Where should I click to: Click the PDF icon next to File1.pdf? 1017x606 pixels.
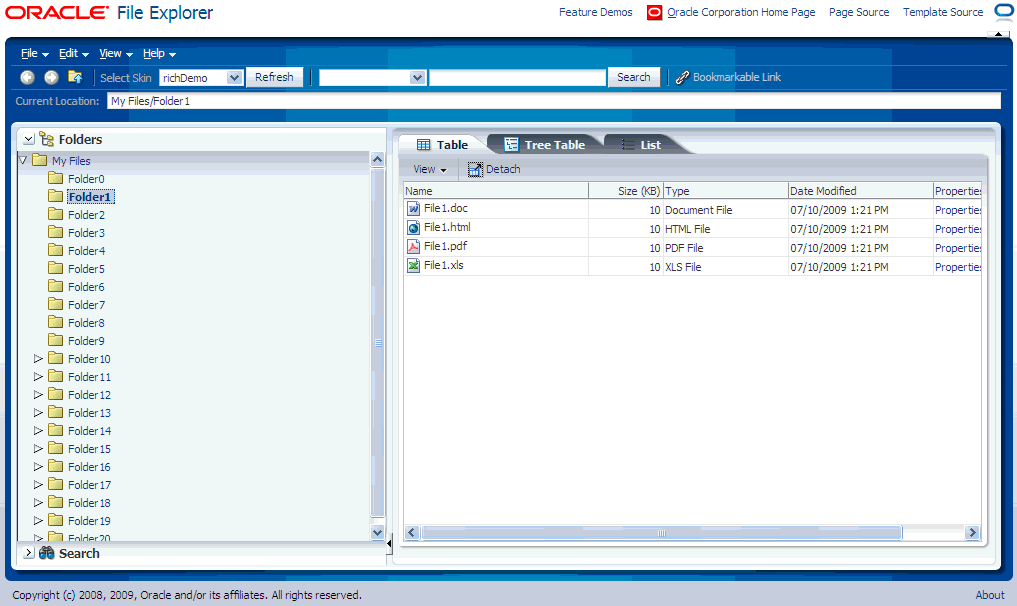(412, 247)
